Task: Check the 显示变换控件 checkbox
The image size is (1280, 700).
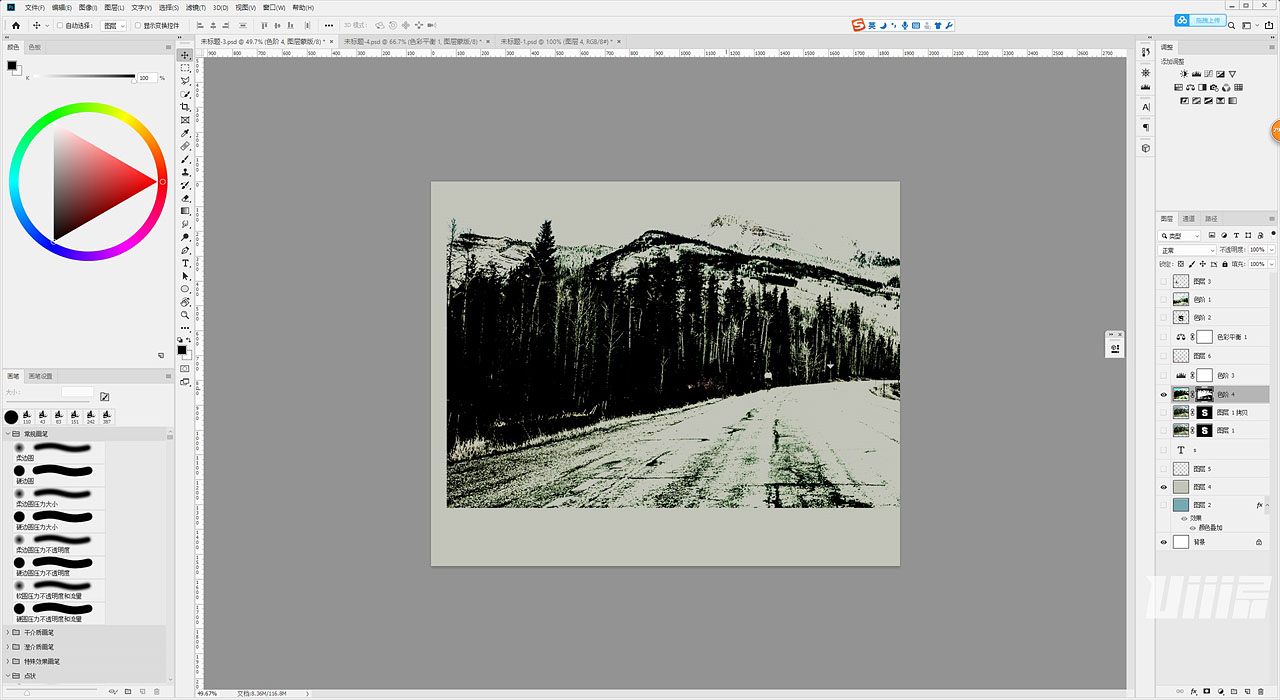Action: coord(138,25)
